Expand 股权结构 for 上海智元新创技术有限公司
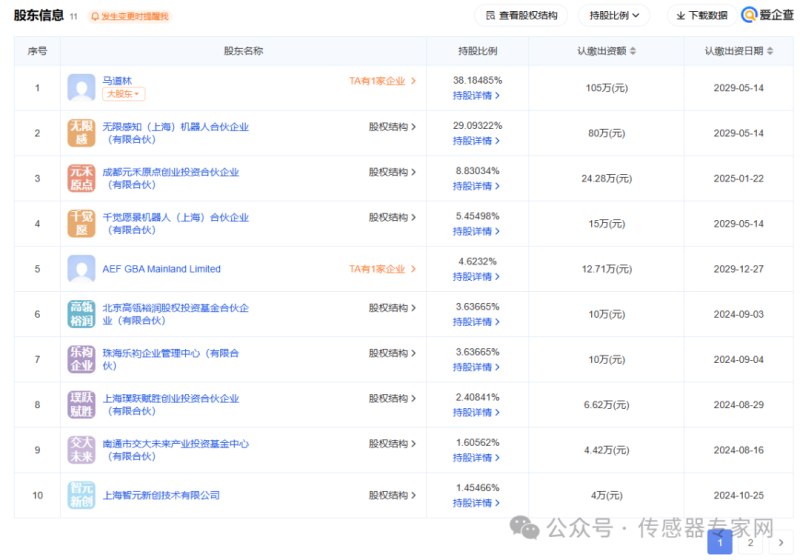This screenshot has width=800, height=560. 392,495
